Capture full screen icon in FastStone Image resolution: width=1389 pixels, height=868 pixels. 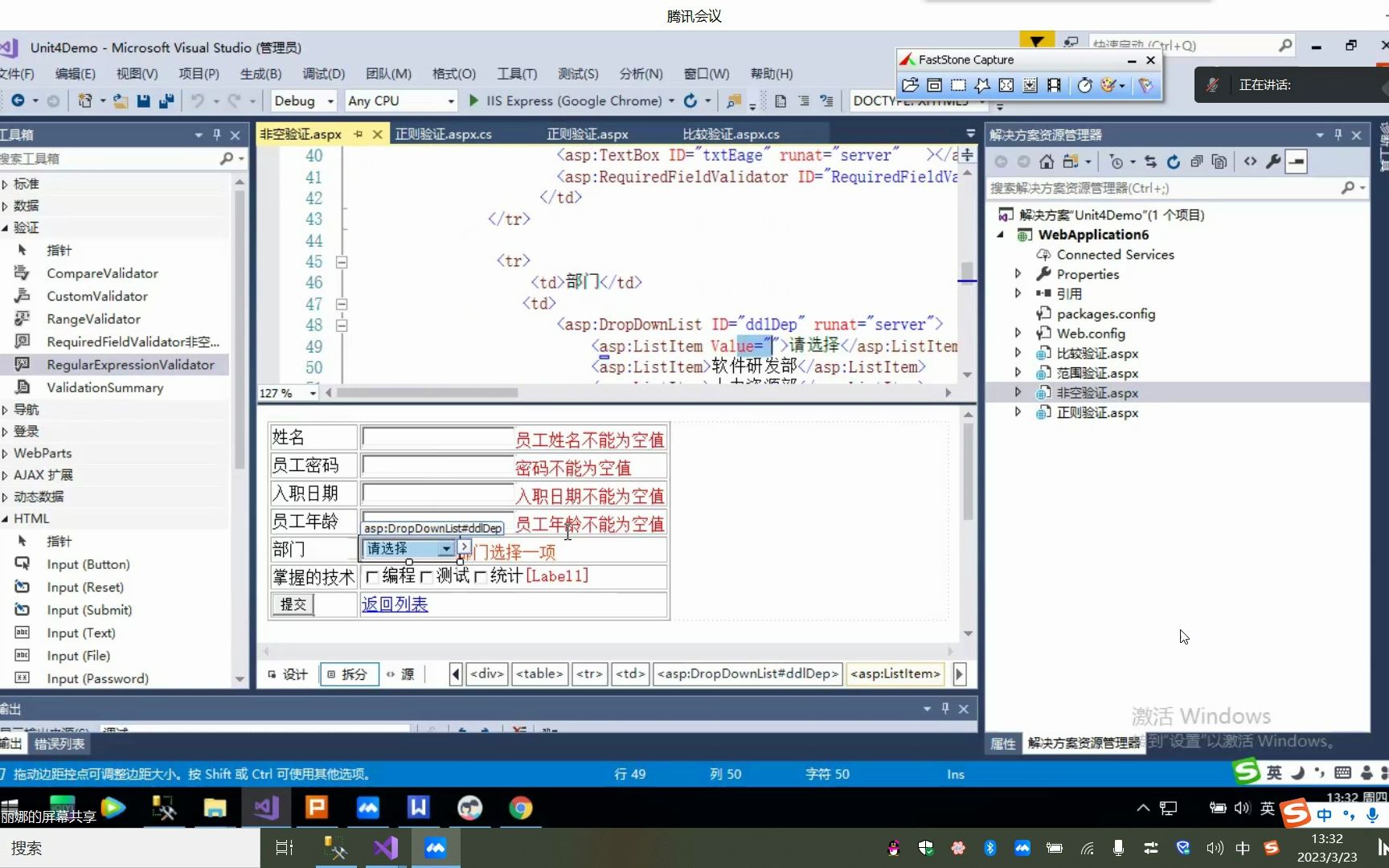[1006, 85]
